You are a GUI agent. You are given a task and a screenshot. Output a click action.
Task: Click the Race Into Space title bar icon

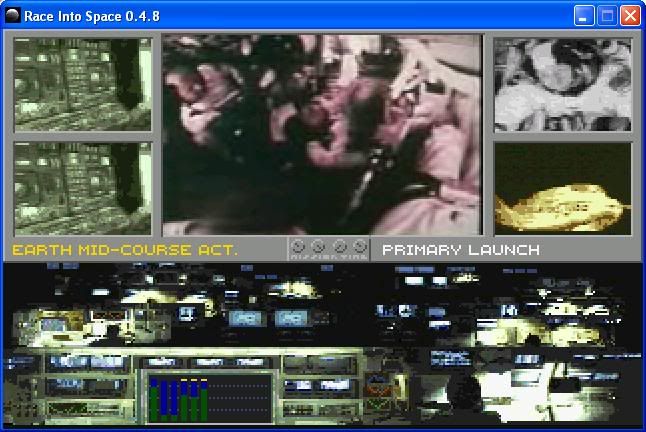pos(13,16)
